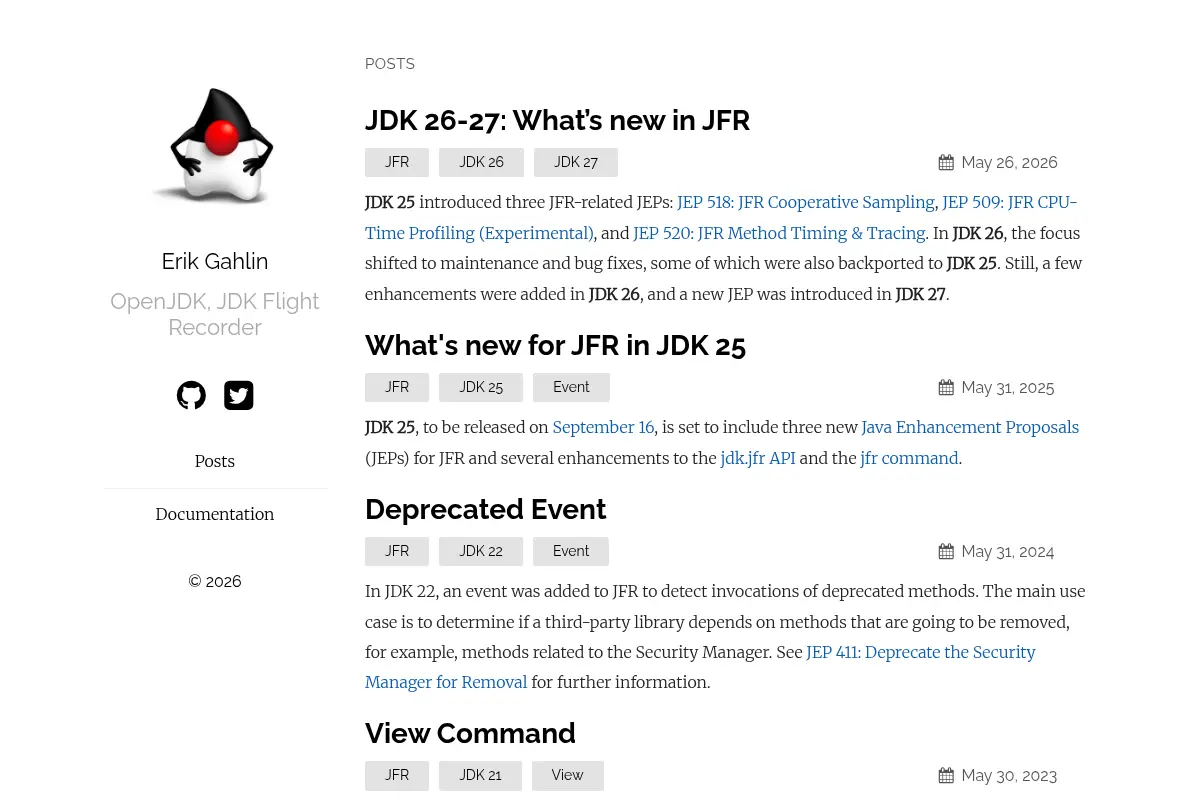Click the 'POSTS' section heading
Screen dimensions: 1200x800
click(390, 64)
